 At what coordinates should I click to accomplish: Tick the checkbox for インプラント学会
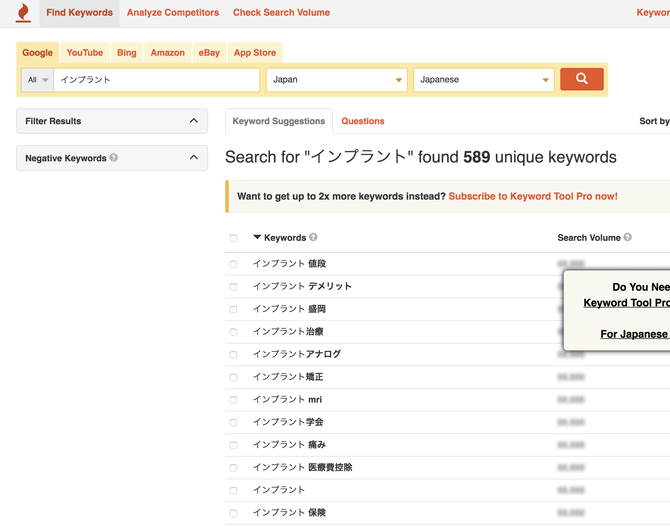(x=234, y=422)
